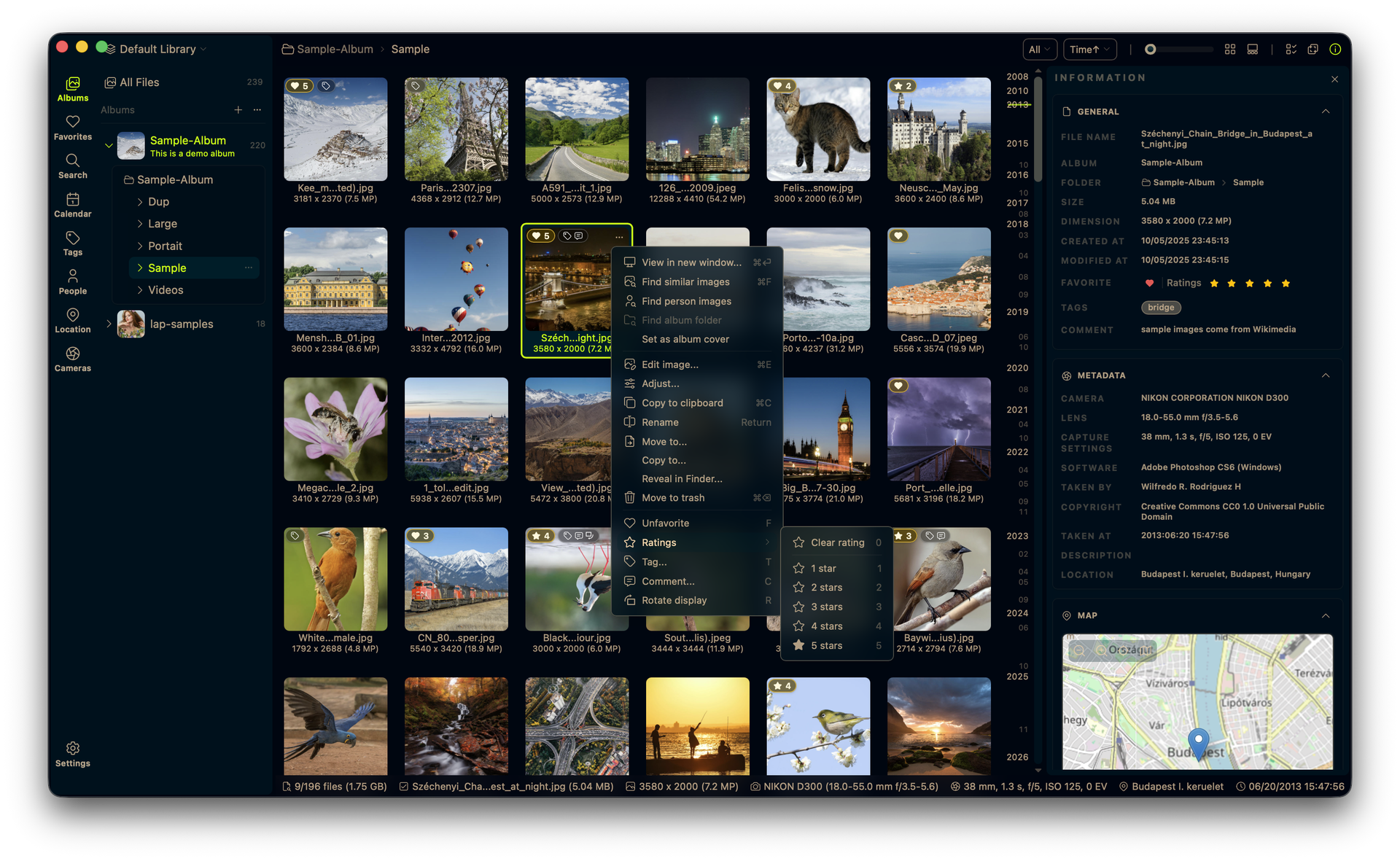Collapse the Sample-Album tree in sidebar

point(108,145)
